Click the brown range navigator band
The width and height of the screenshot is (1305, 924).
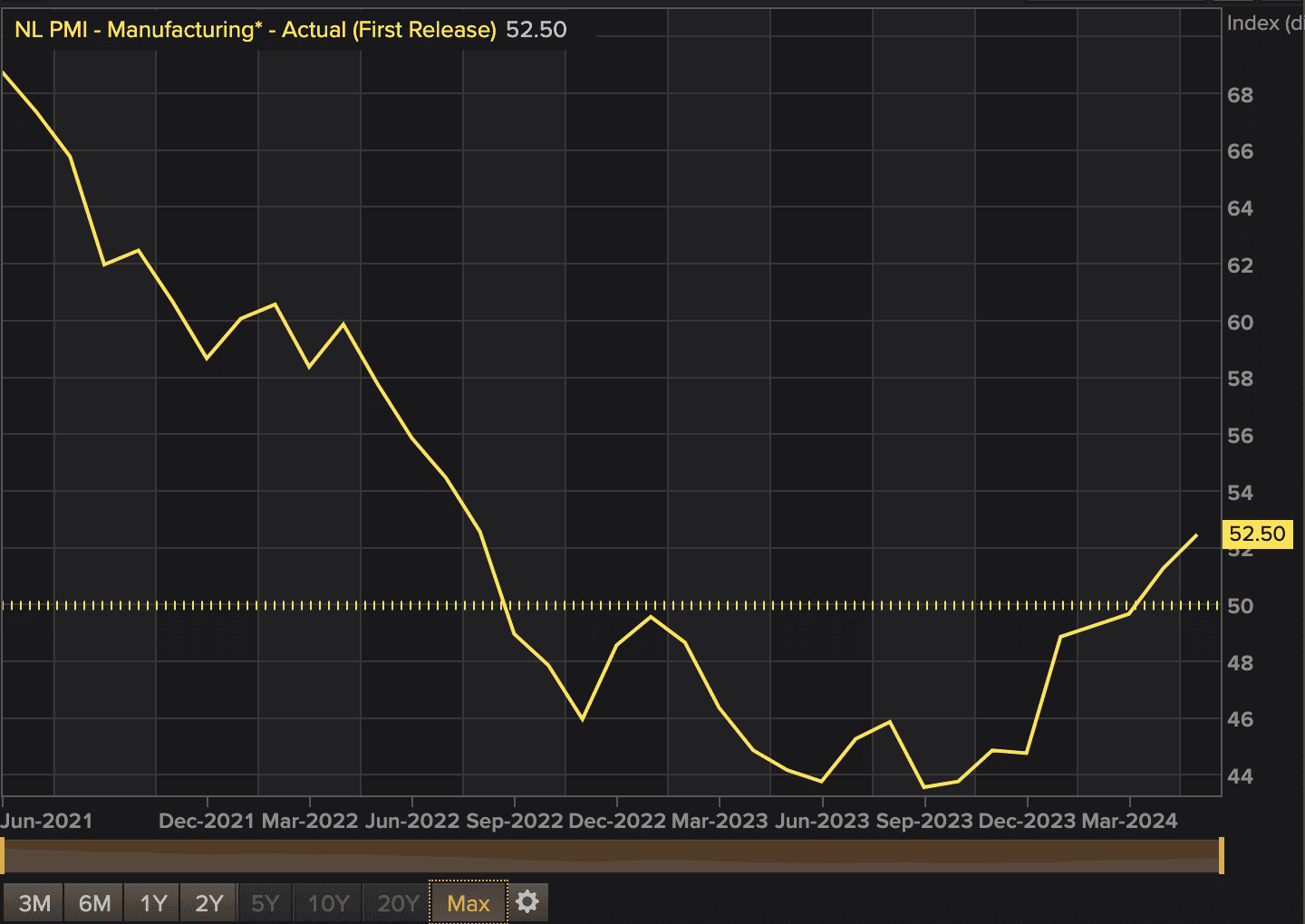612,856
